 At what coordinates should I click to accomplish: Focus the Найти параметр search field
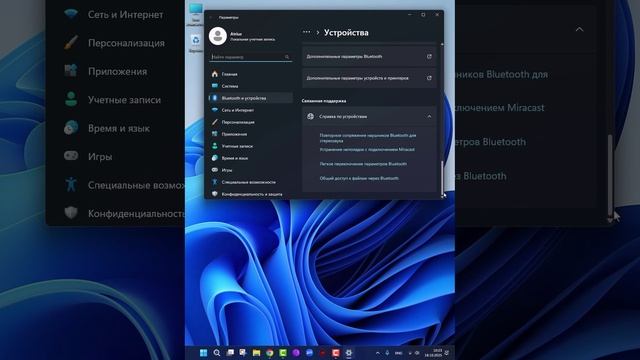[x=251, y=57]
